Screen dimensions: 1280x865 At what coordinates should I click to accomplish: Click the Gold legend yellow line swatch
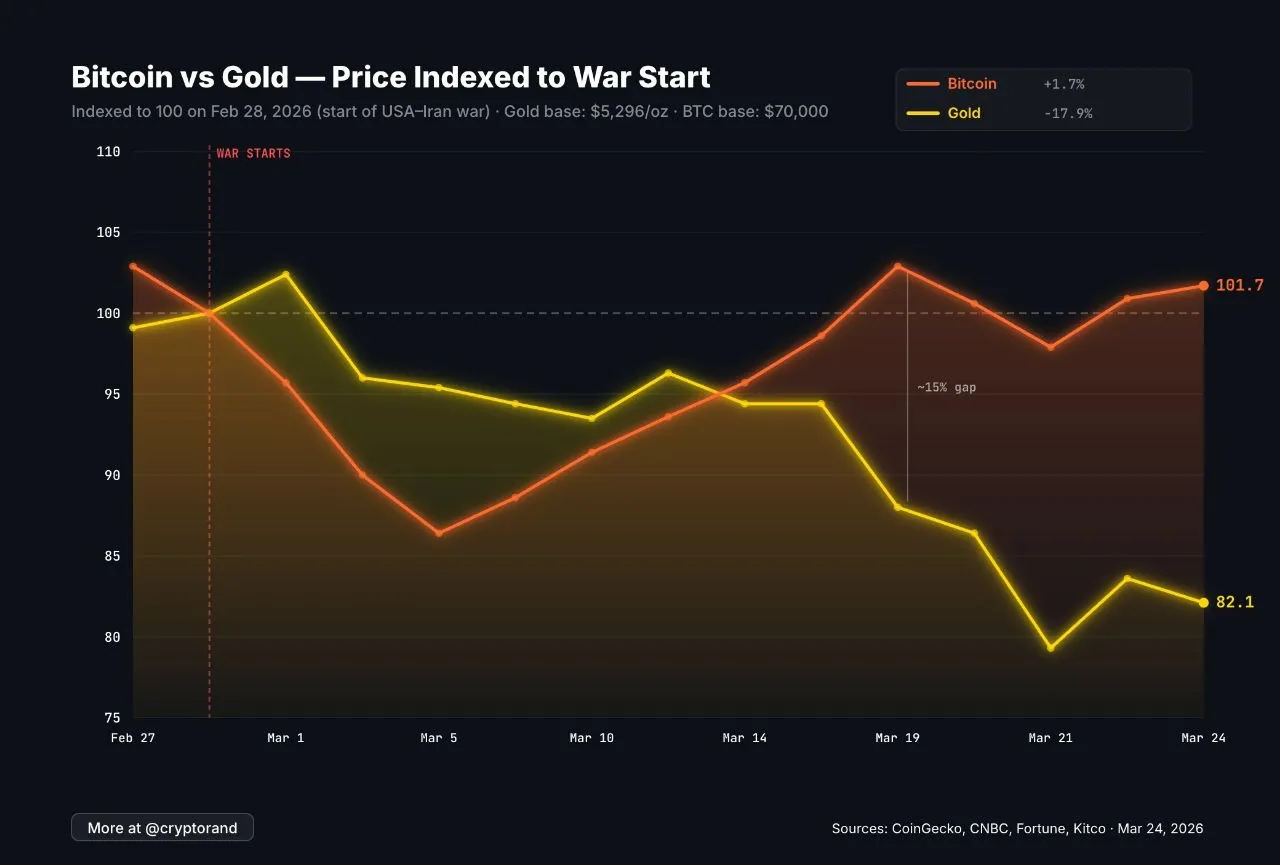(921, 113)
